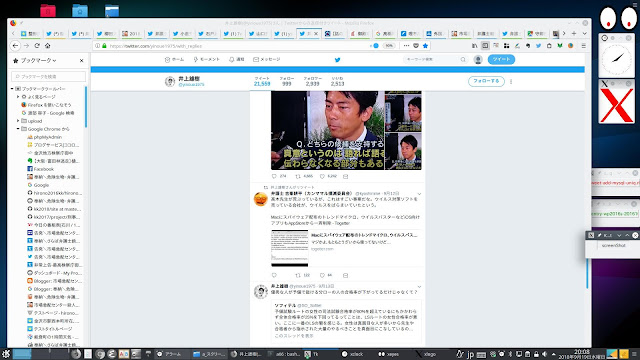Image resolution: width=640 pixels, height=360 pixels.
Task: Open the page actions three-dot menu
Action: 406,46
